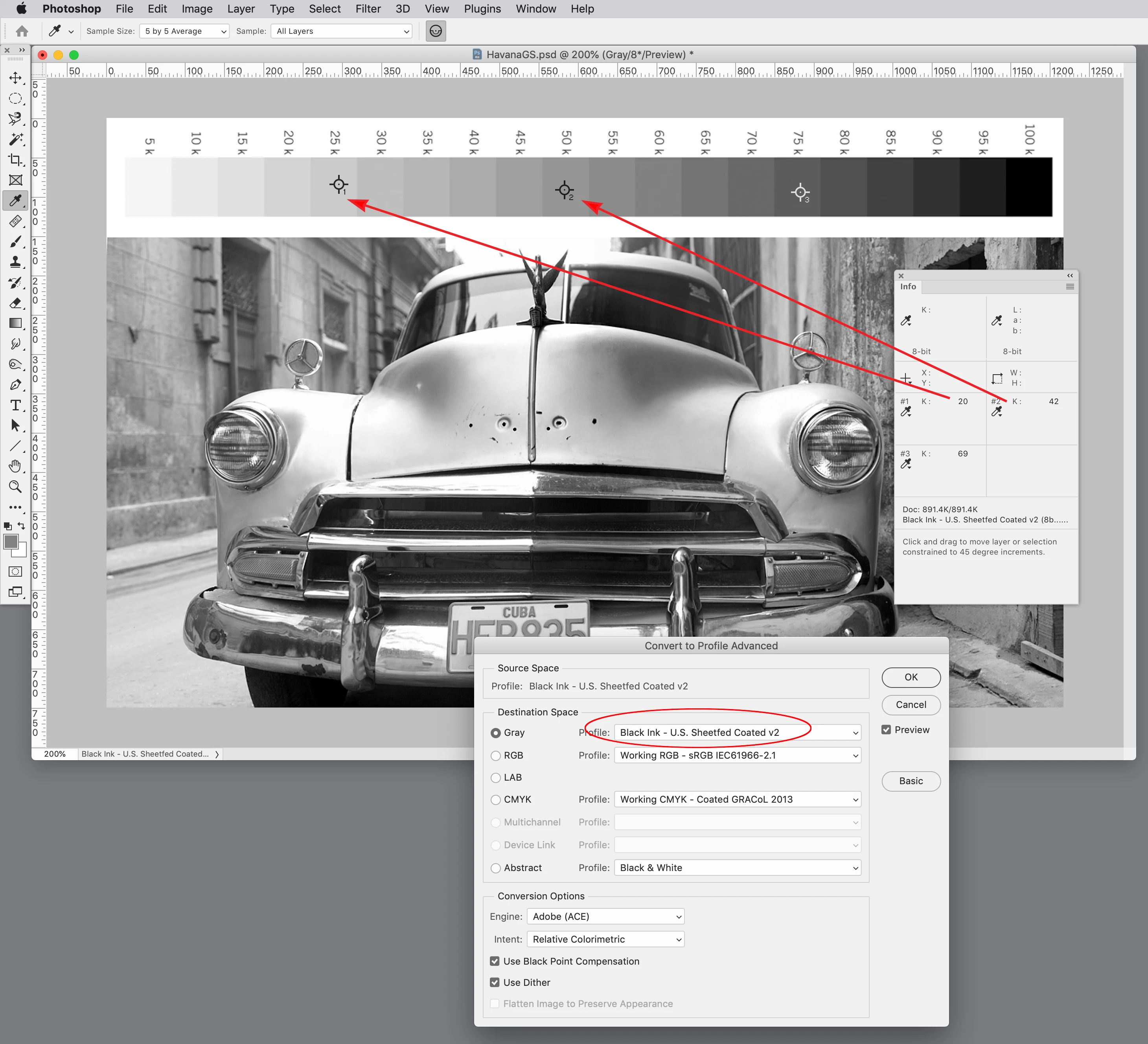Screen dimensions: 1148x1044
Task: Click the Basic button
Action: click(911, 781)
